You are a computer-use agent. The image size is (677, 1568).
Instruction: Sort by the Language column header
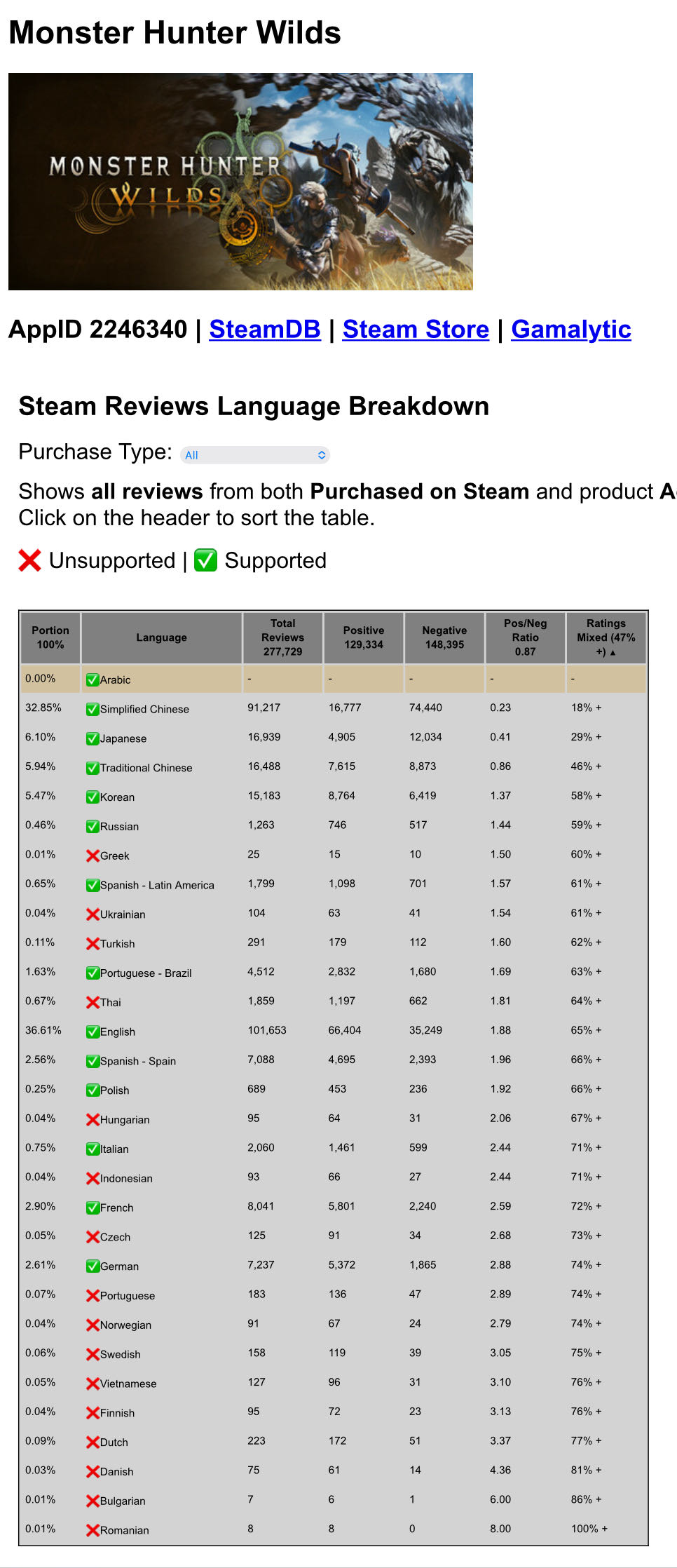click(x=161, y=637)
